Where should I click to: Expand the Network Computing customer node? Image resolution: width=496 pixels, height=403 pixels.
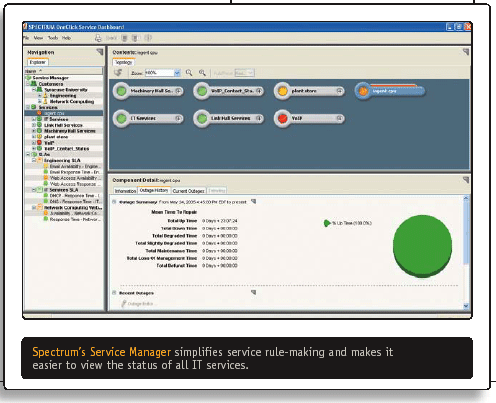pos(40,101)
